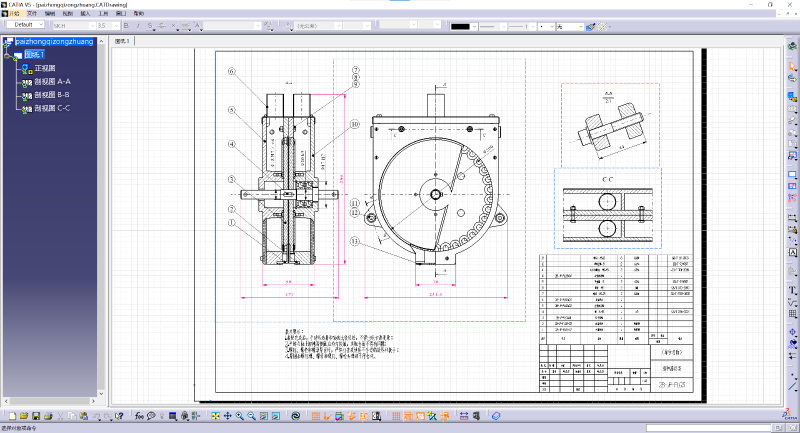The width and height of the screenshot is (800, 433).
Task: Open the font name SICH dropdown
Action: click(74, 26)
